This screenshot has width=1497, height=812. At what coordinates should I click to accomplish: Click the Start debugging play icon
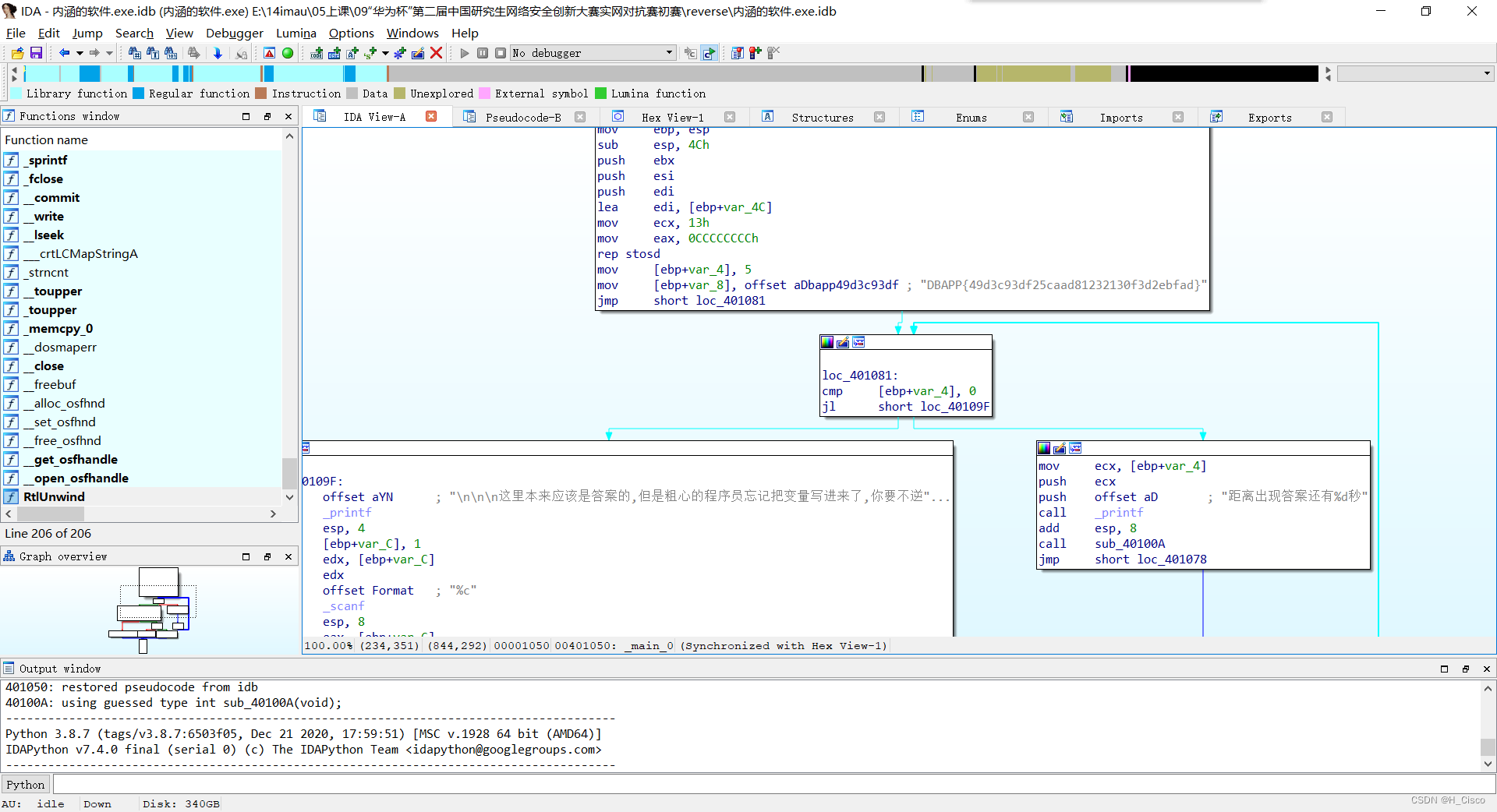point(465,53)
